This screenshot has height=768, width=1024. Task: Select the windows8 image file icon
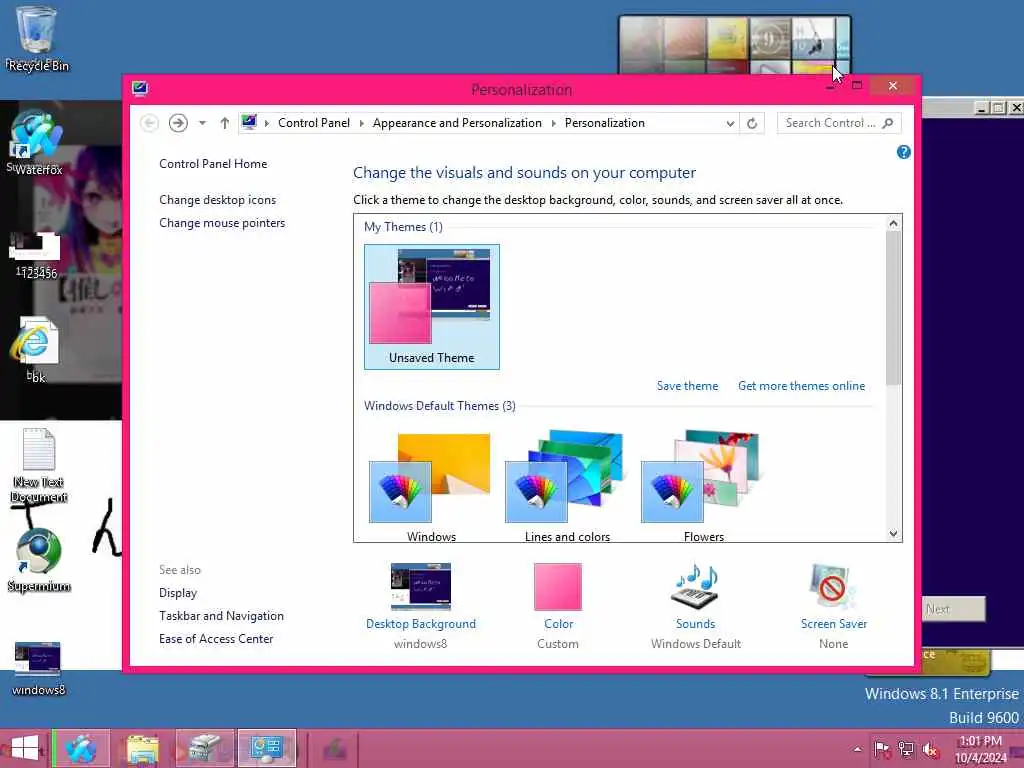point(38,669)
